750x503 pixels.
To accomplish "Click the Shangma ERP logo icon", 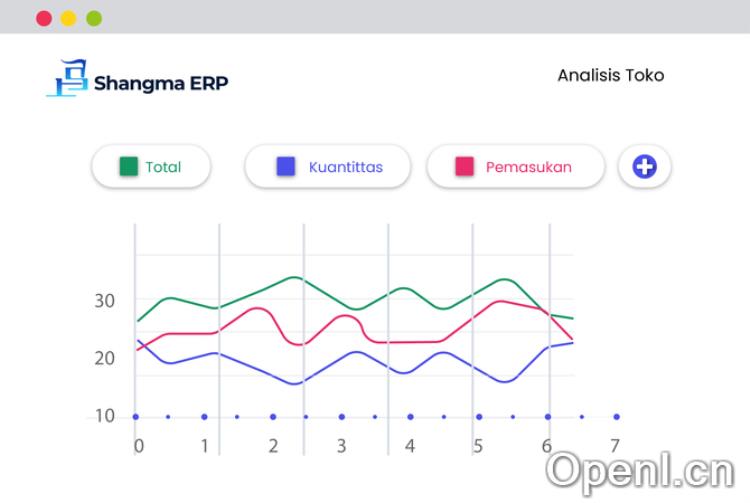I will [66, 79].
